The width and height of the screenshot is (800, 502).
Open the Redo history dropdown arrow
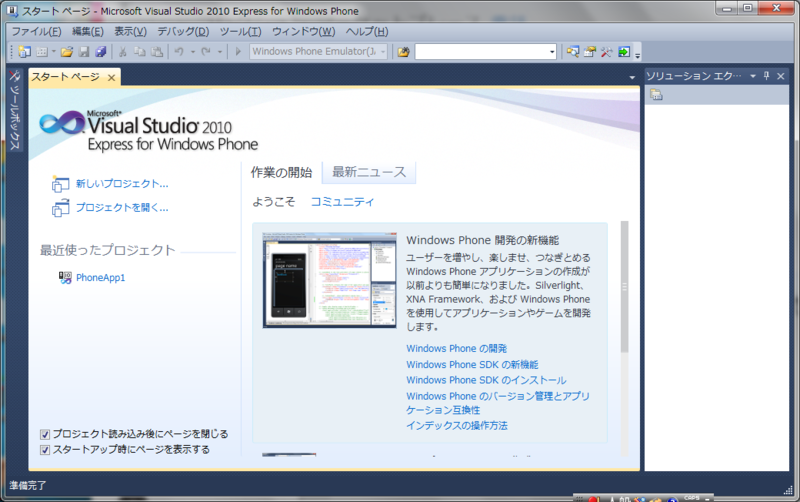[x=220, y=52]
